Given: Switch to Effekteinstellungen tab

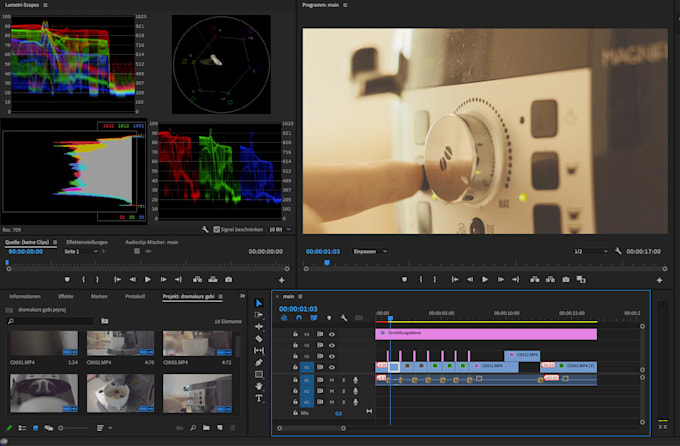Looking at the screenshot, I should tap(87, 242).
